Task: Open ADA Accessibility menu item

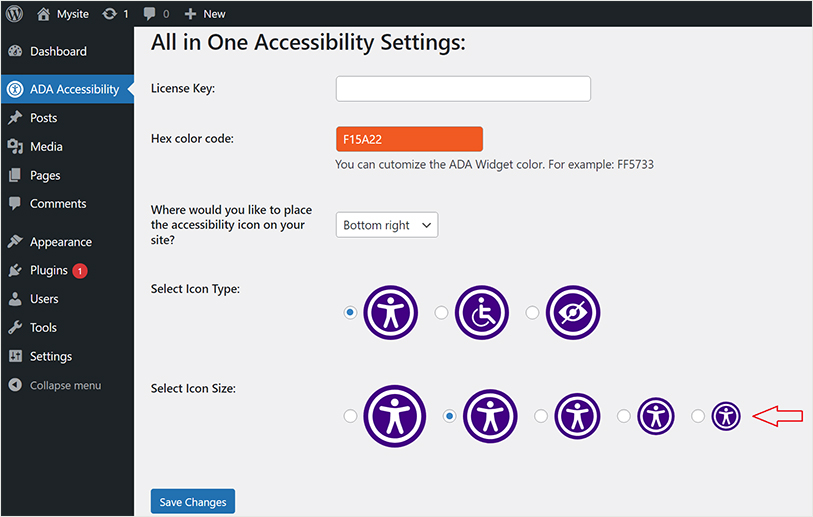Action: pos(67,89)
